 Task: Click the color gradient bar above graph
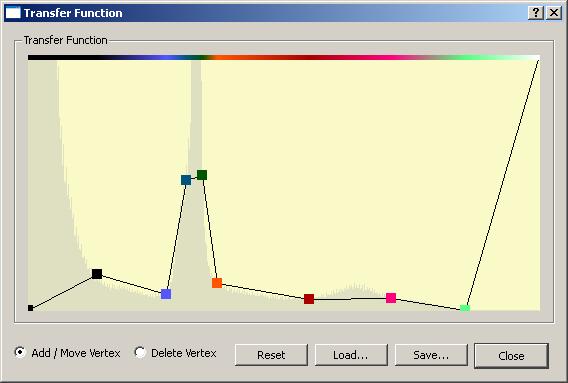click(x=284, y=57)
